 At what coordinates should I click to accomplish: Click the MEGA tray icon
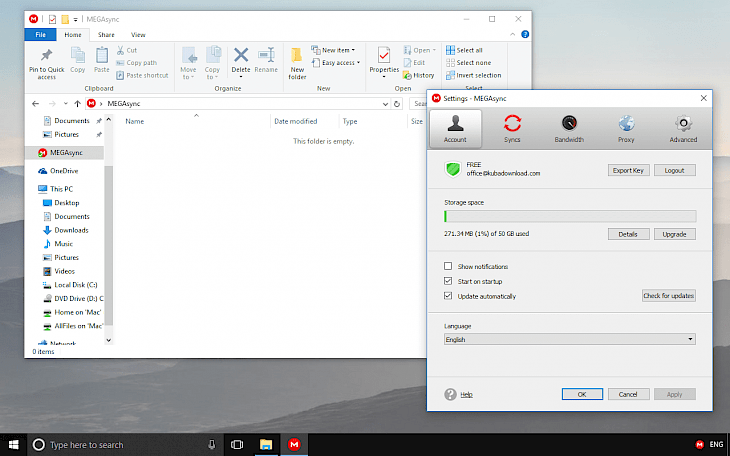tap(699, 444)
